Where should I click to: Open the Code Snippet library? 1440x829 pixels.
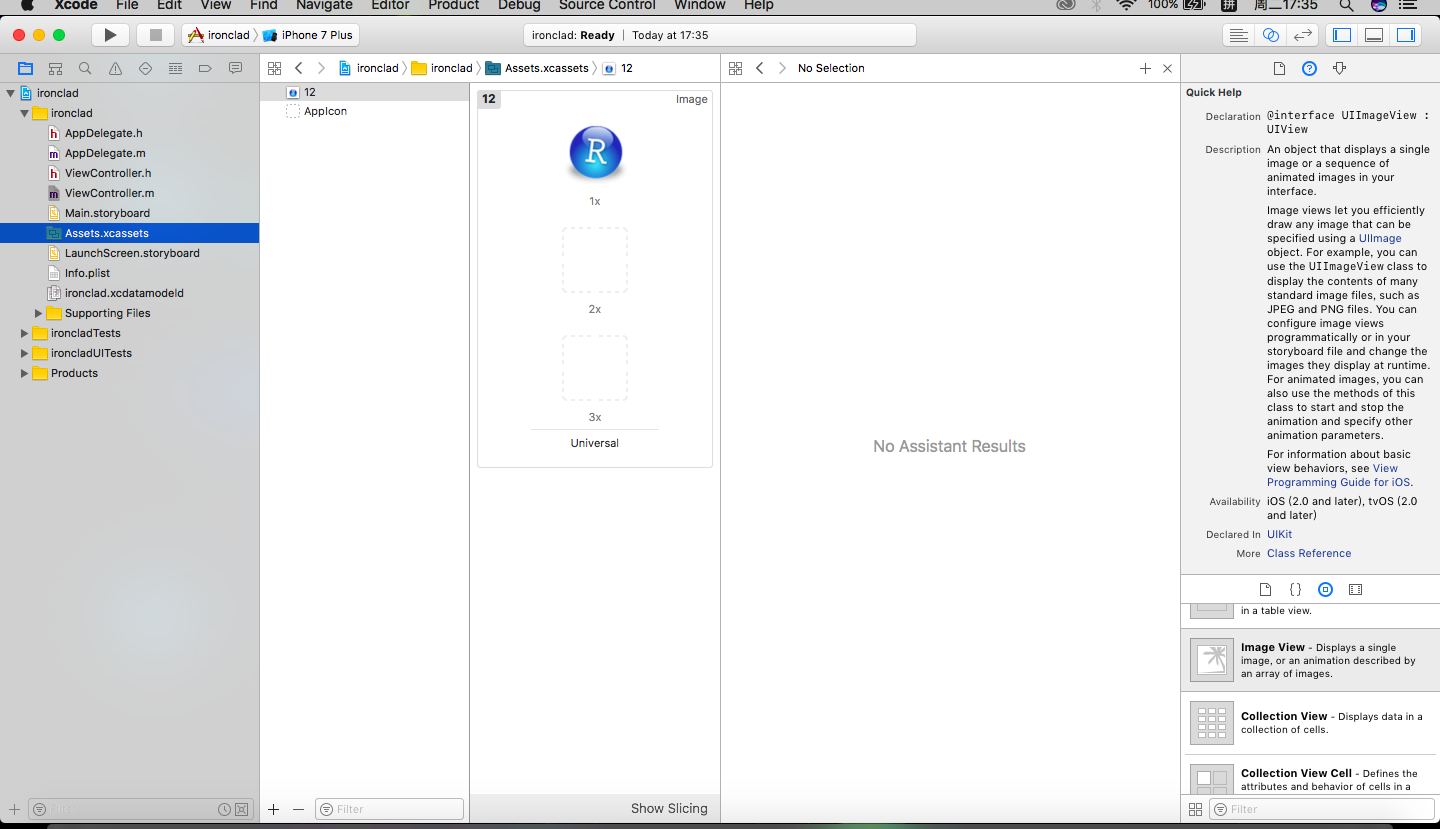coord(1295,589)
